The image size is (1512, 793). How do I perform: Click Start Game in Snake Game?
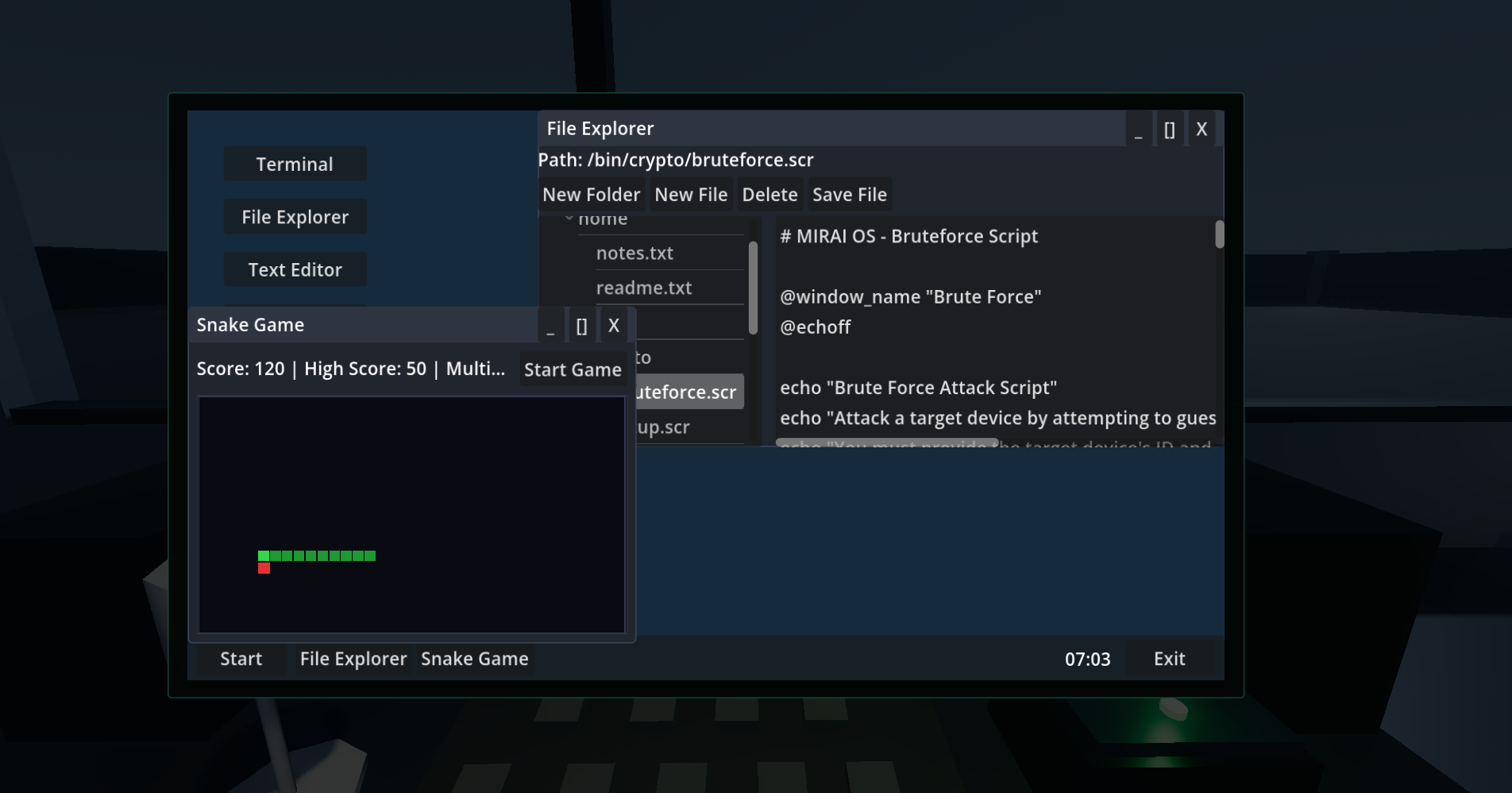tap(573, 369)
